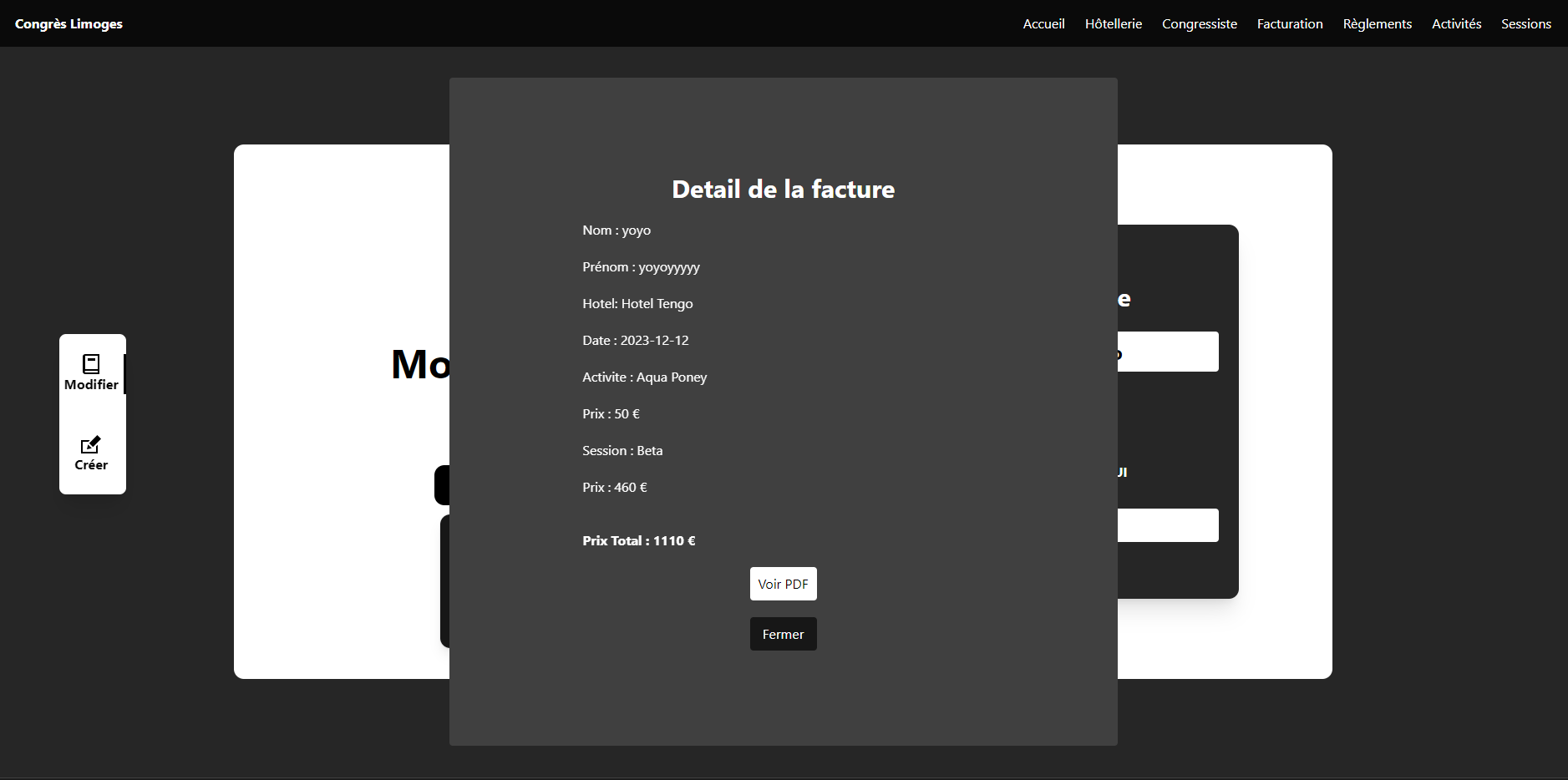Click the 'Hotel: Hotel Tengo' line
Viewport: 1568px width, 780px height.
click(x=637, y=303)
